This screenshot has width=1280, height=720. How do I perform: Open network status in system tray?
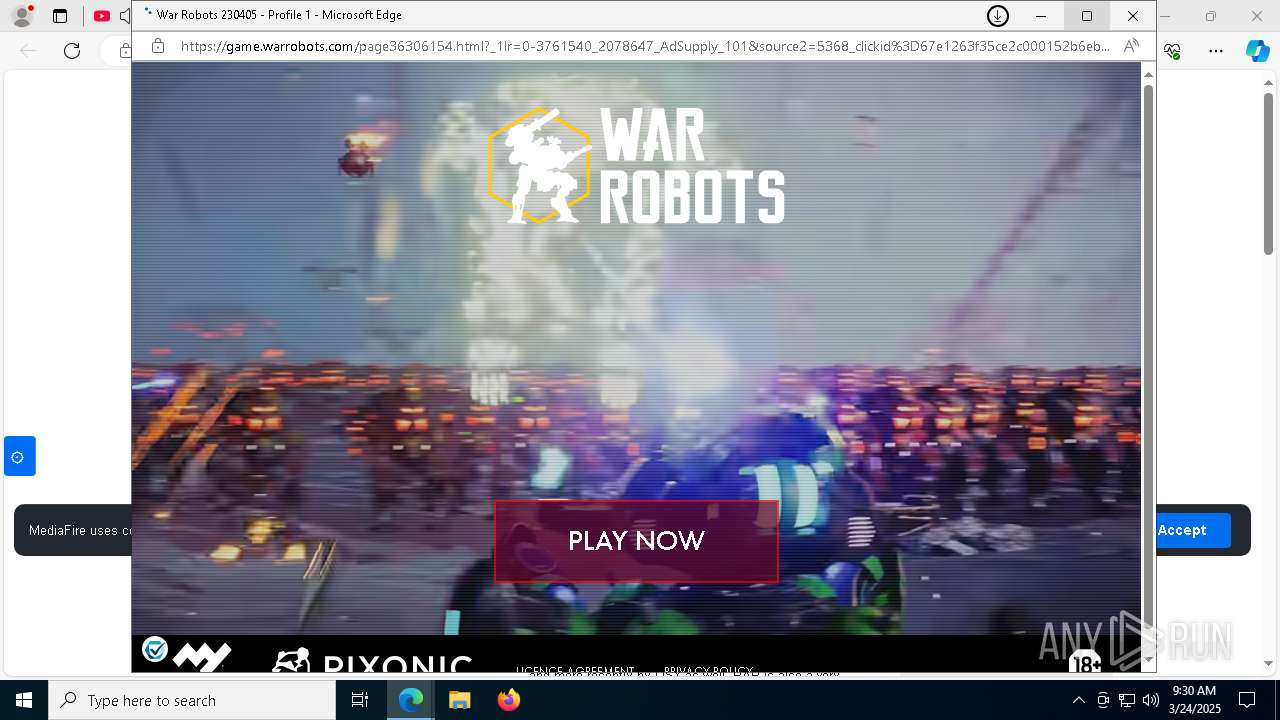(1126, 700)
